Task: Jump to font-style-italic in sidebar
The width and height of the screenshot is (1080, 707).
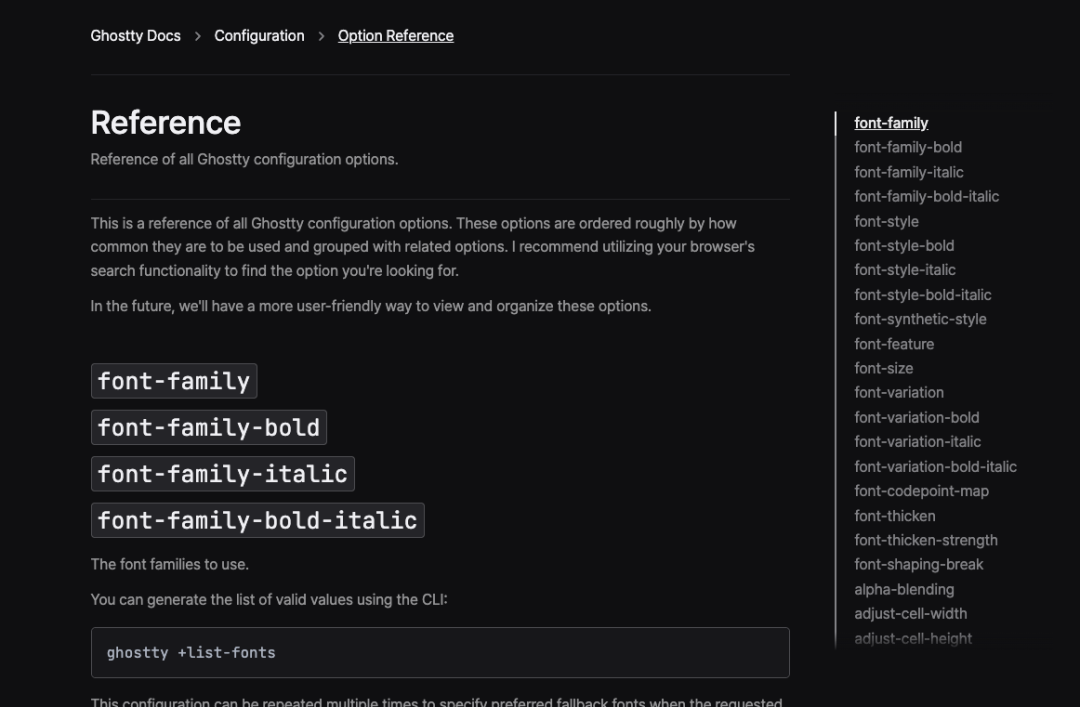Action: pos(905,270)
